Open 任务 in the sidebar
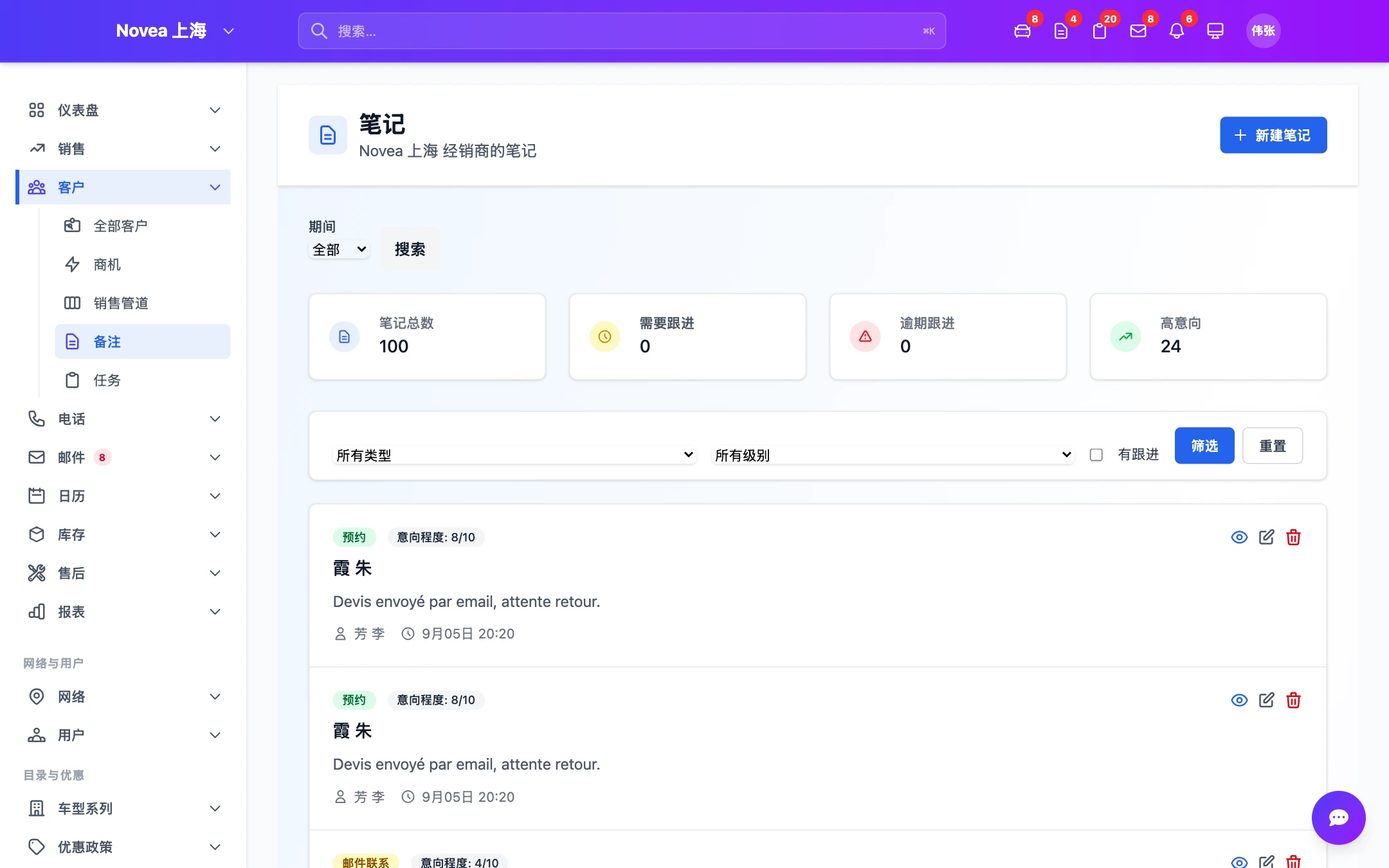This screenshot has height=868, width=1389. (x=143, y=380)
